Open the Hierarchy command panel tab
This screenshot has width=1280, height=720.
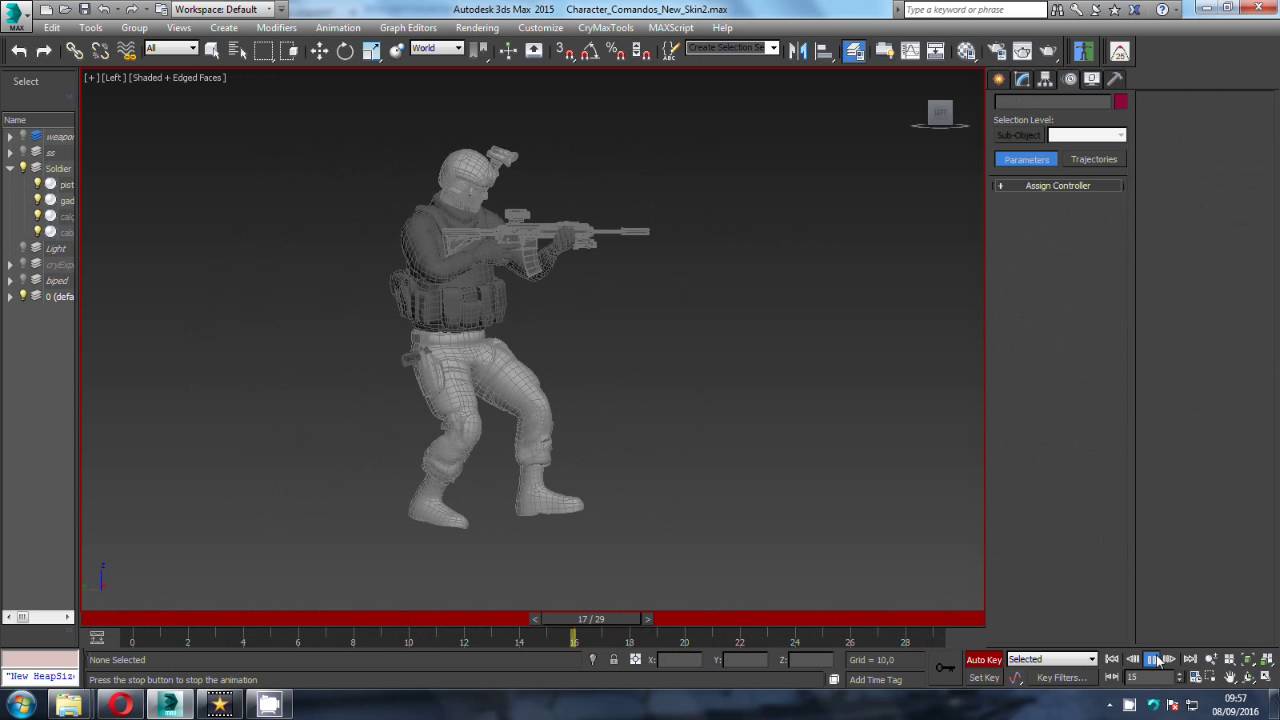click(x=1045, y=79)
